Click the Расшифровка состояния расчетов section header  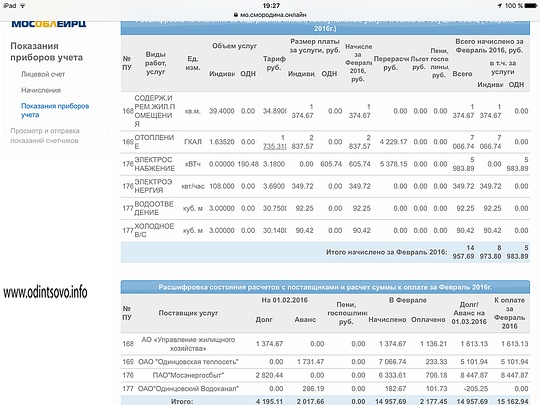pos(325,287)
